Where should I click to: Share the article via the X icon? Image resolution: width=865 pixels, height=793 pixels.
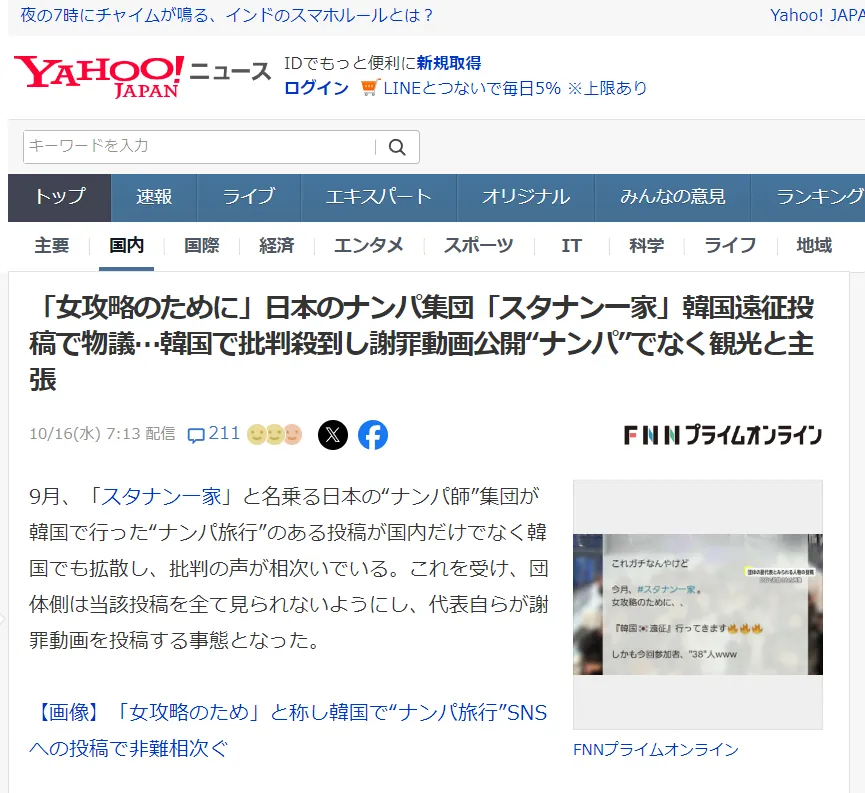pos(333,435)
